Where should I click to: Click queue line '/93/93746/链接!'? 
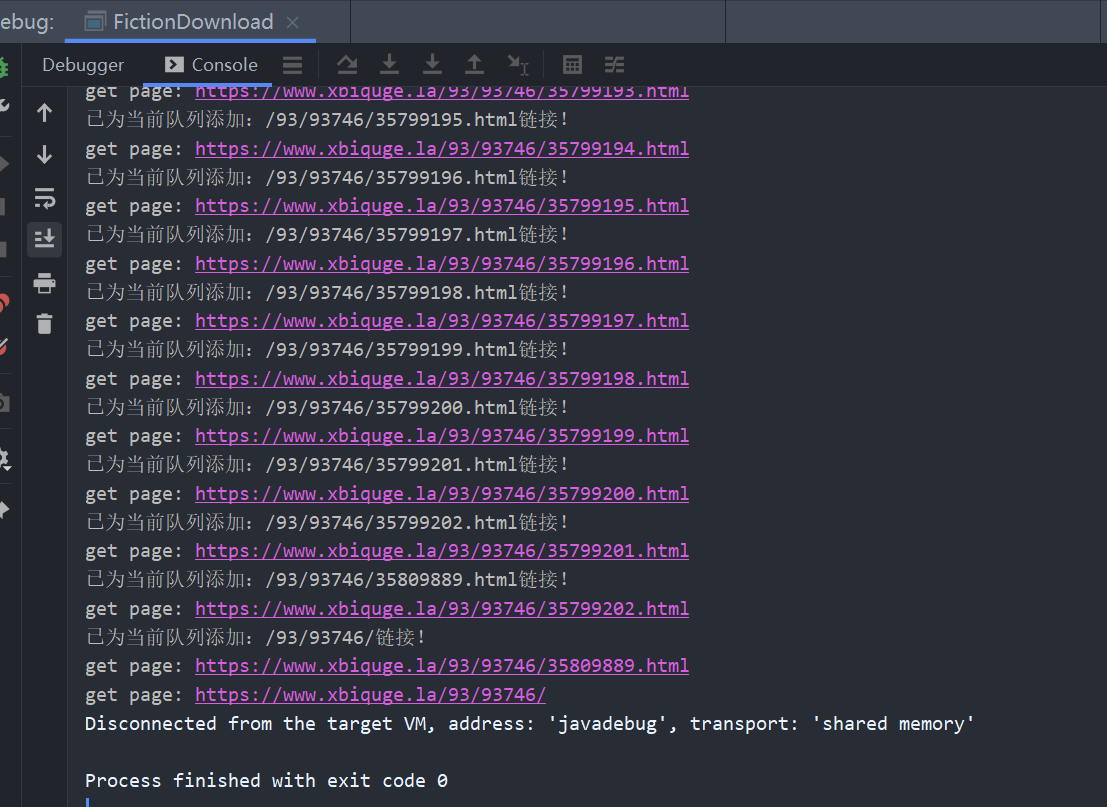(256, 638)
